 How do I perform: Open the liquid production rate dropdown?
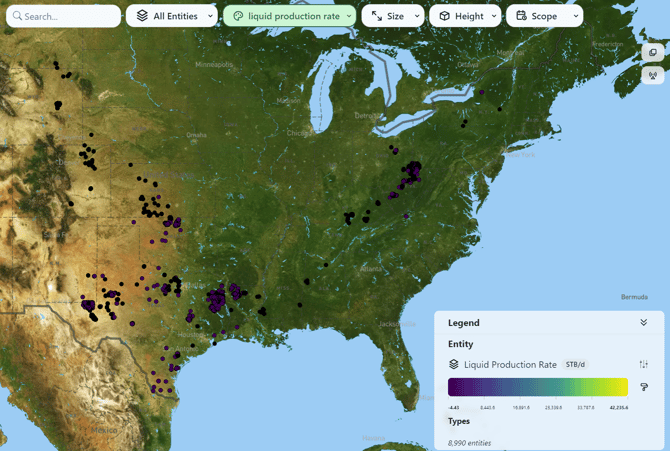tap(349, 16)
